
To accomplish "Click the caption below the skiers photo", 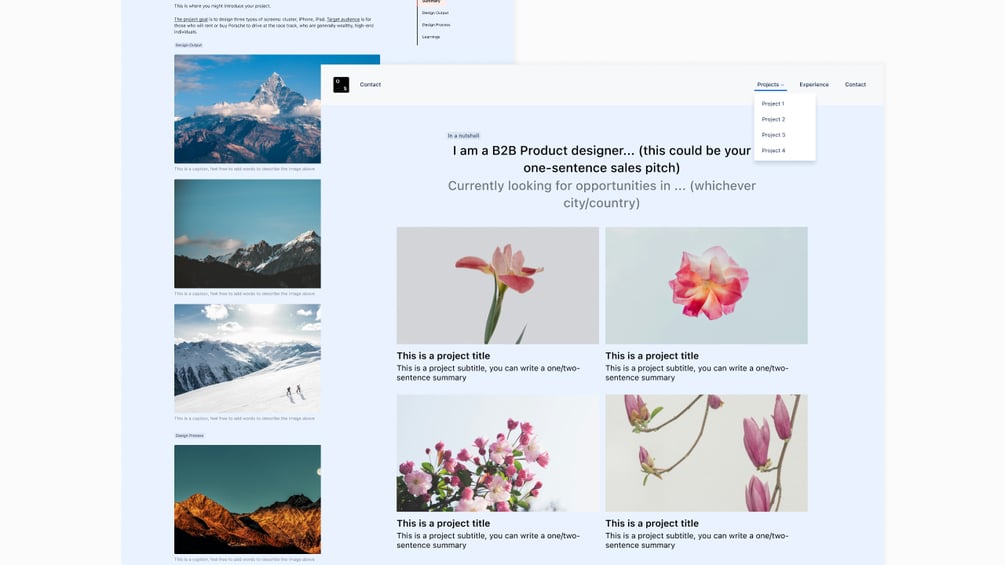I will (x=244, y=419).
